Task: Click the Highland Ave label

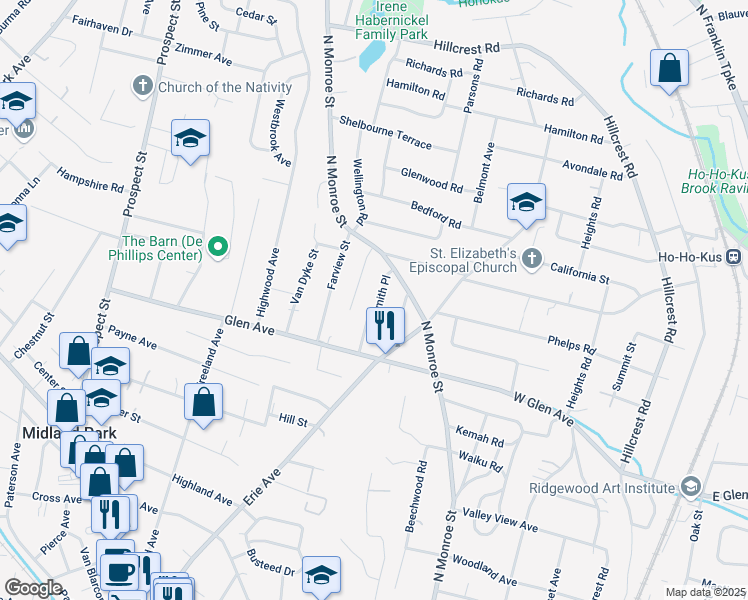Action: coord(202,490)
